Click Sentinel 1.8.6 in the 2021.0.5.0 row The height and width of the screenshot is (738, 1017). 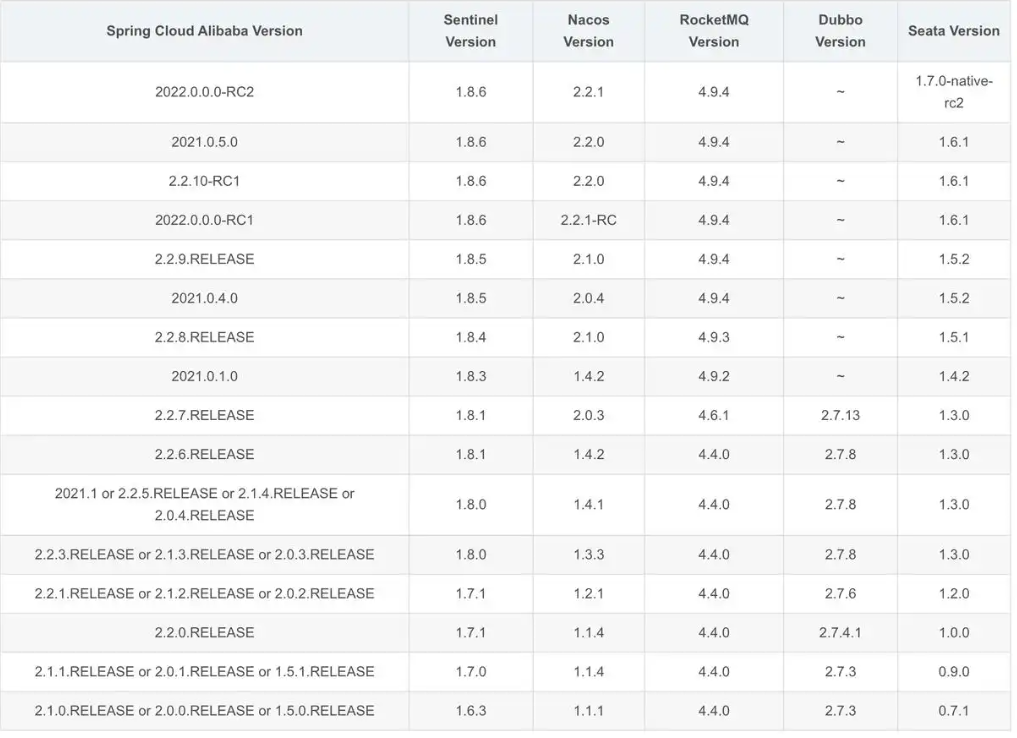[x=471, y=142]
